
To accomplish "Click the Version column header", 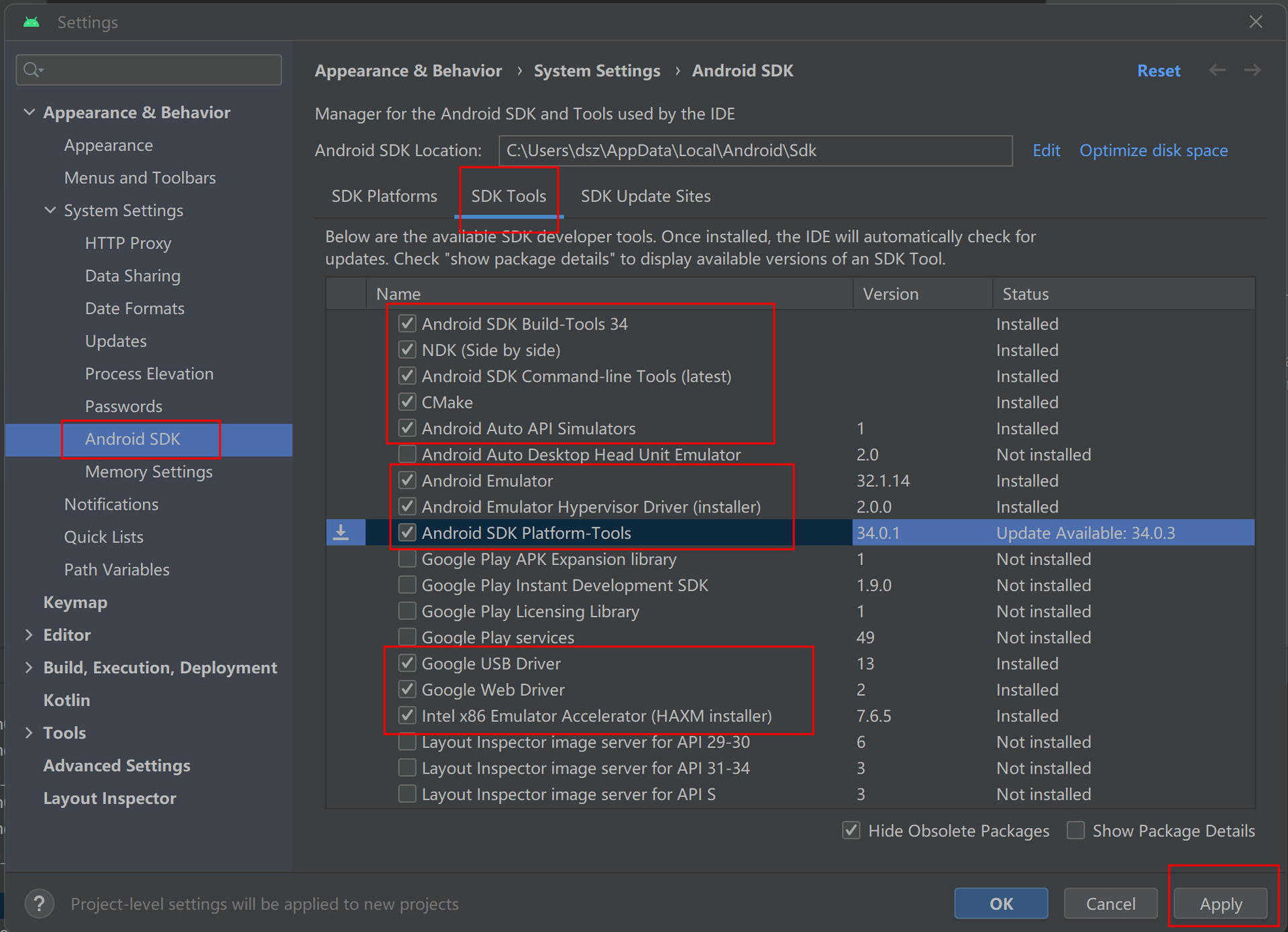I will pos(923,294).
